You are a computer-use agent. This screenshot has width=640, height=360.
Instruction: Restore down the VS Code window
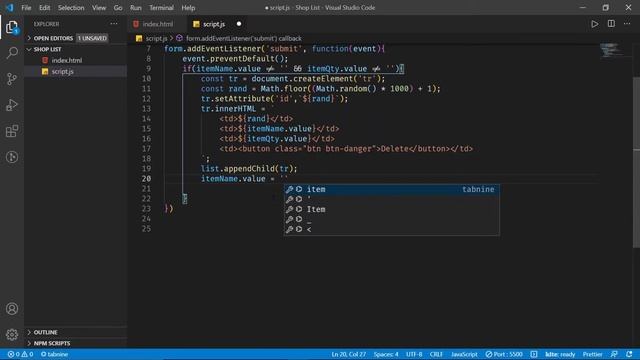tap(606, 7)
